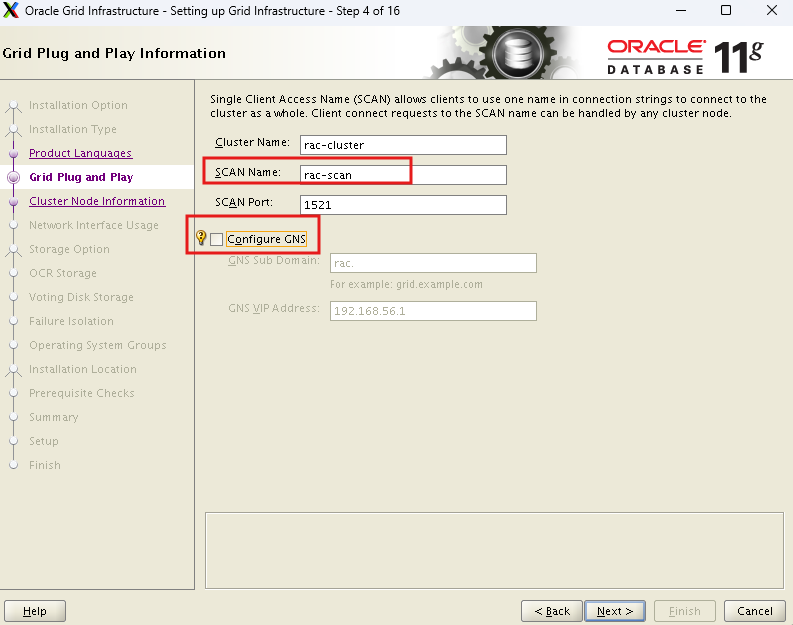Viewport: 793px width, 625px height.
Task: Click into the SCAN Port field
Action: pyautogui.click(x=403, y=205)
